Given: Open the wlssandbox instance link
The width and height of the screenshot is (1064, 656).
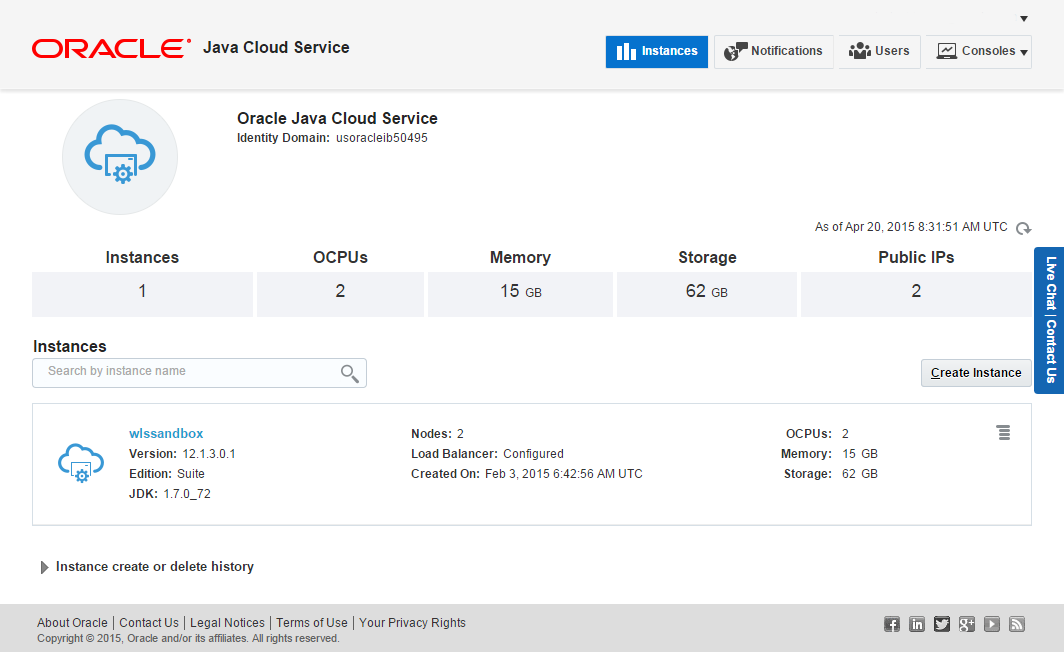Looking at the screenshot, I should [166, 433].
